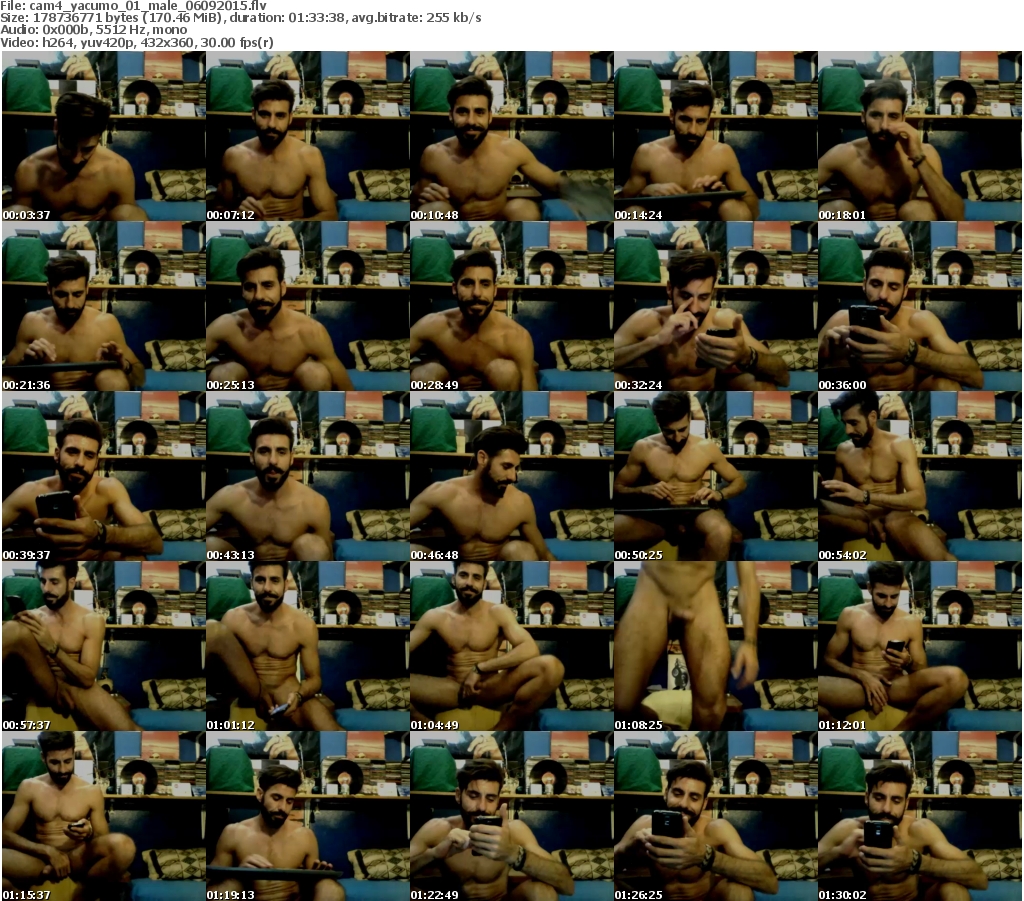The image size is (1024, 901).
Task: Open the frame at timestamp 00:32:24
Action: 716,306
